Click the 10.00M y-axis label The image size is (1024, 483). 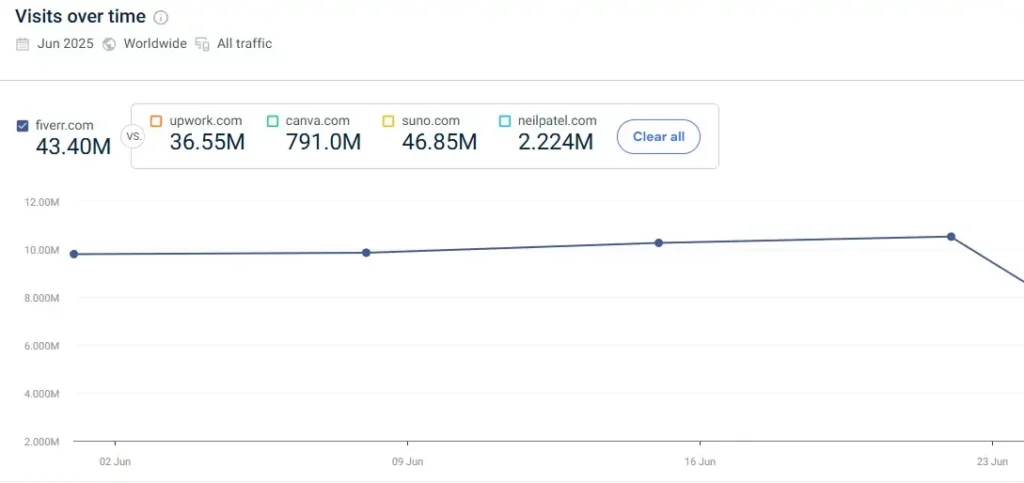(x=42, y=250)
